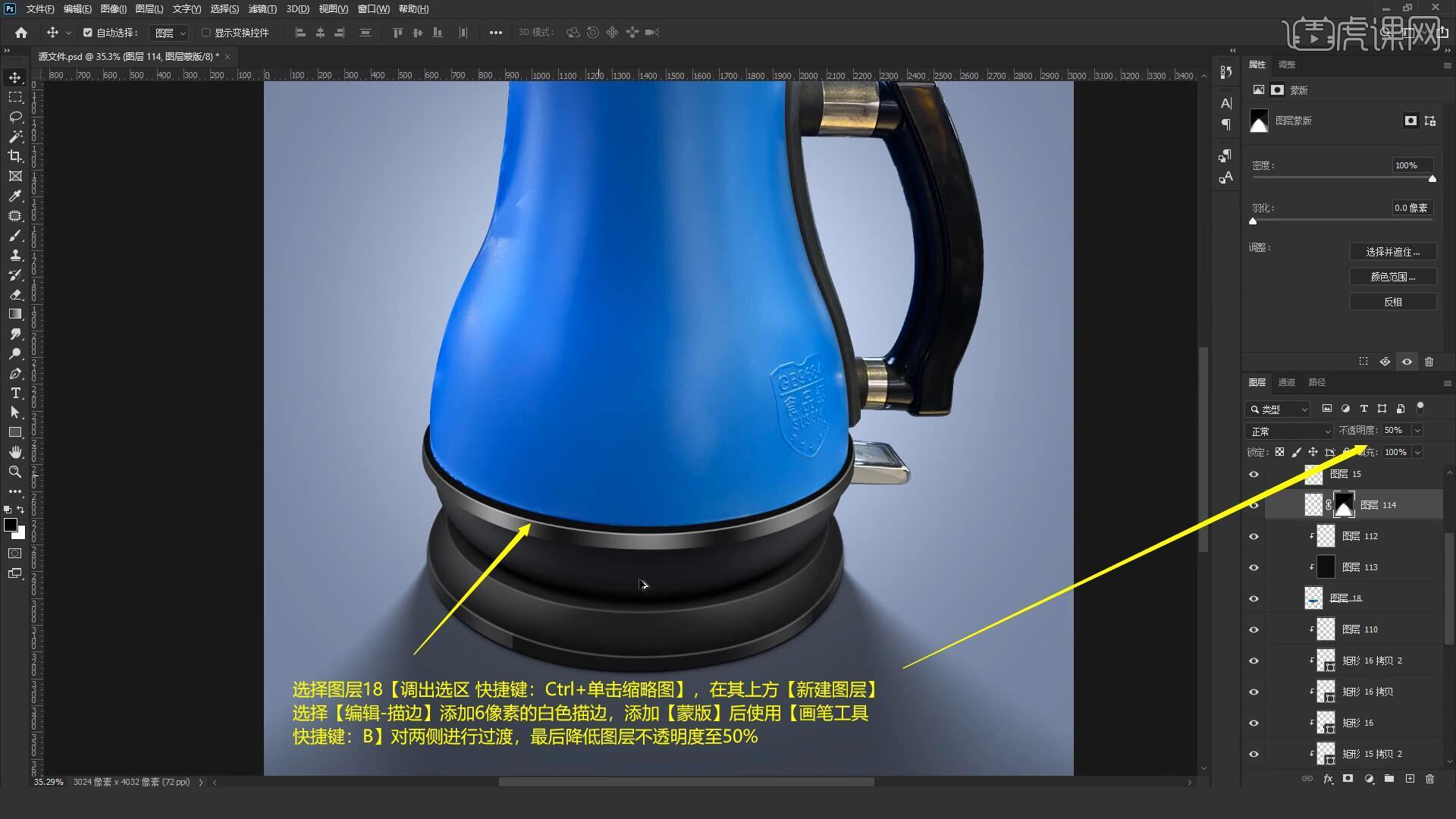Screen dimensions: 1456x819
Task: Click the 颜色范围... button
Action: click(x=1392, y=277)
